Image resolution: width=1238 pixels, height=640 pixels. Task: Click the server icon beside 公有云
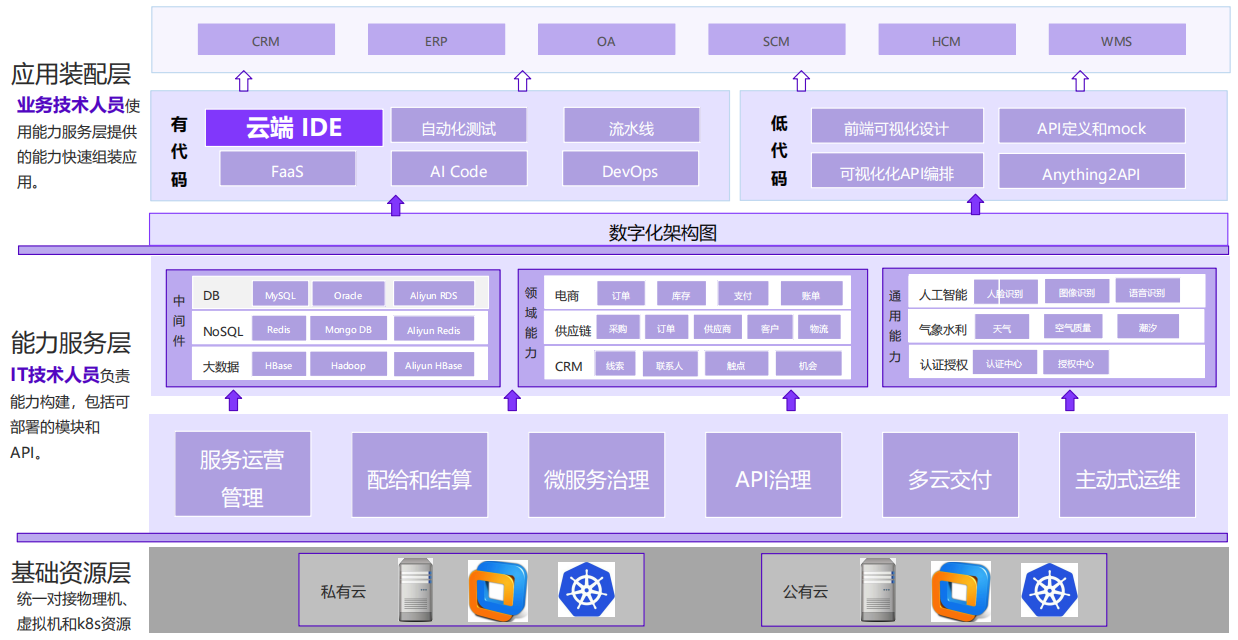coord(877,589)
